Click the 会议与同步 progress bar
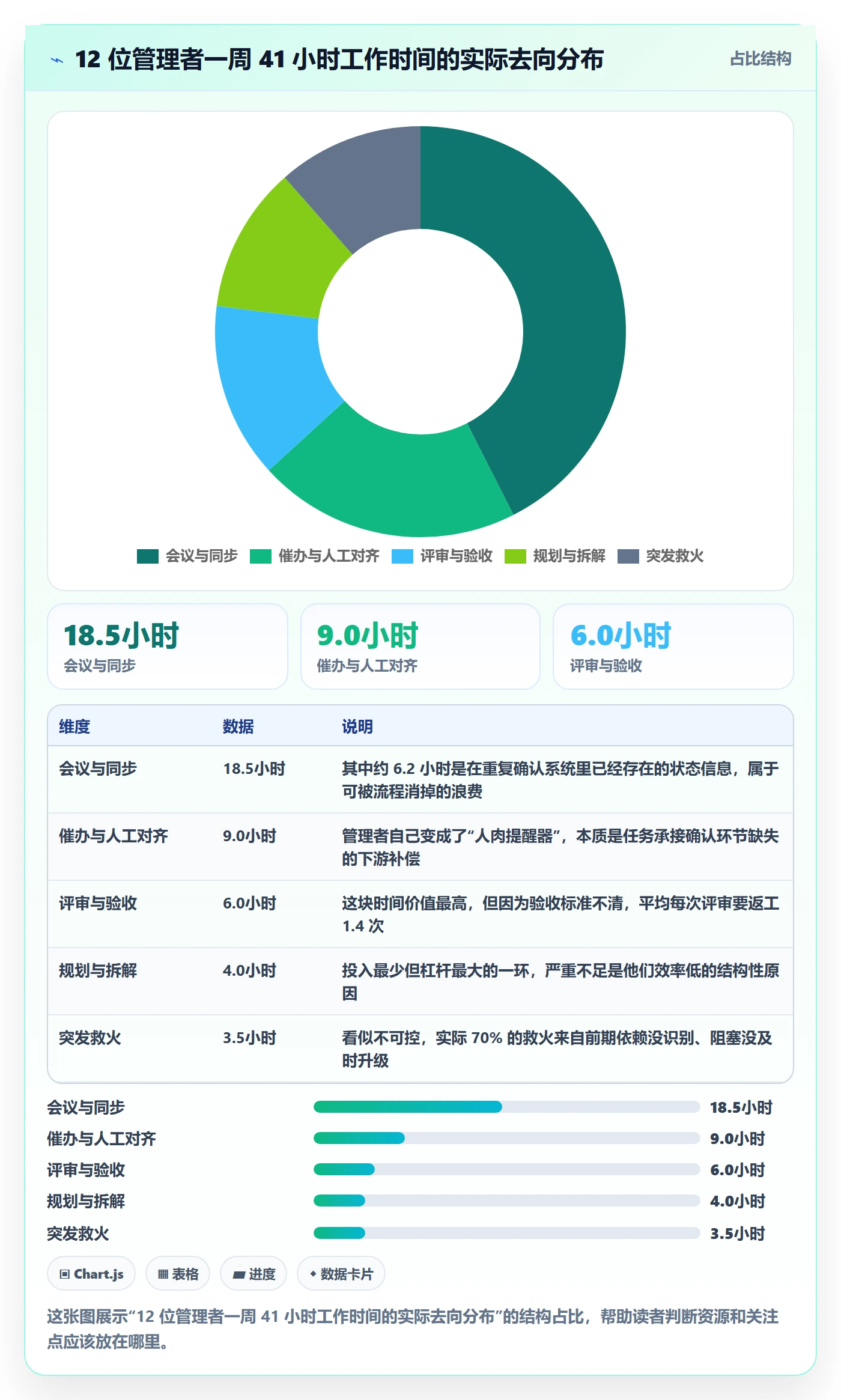This screenshot has width=841, height=1400. pyautogui.click(x=507, y=1107)
